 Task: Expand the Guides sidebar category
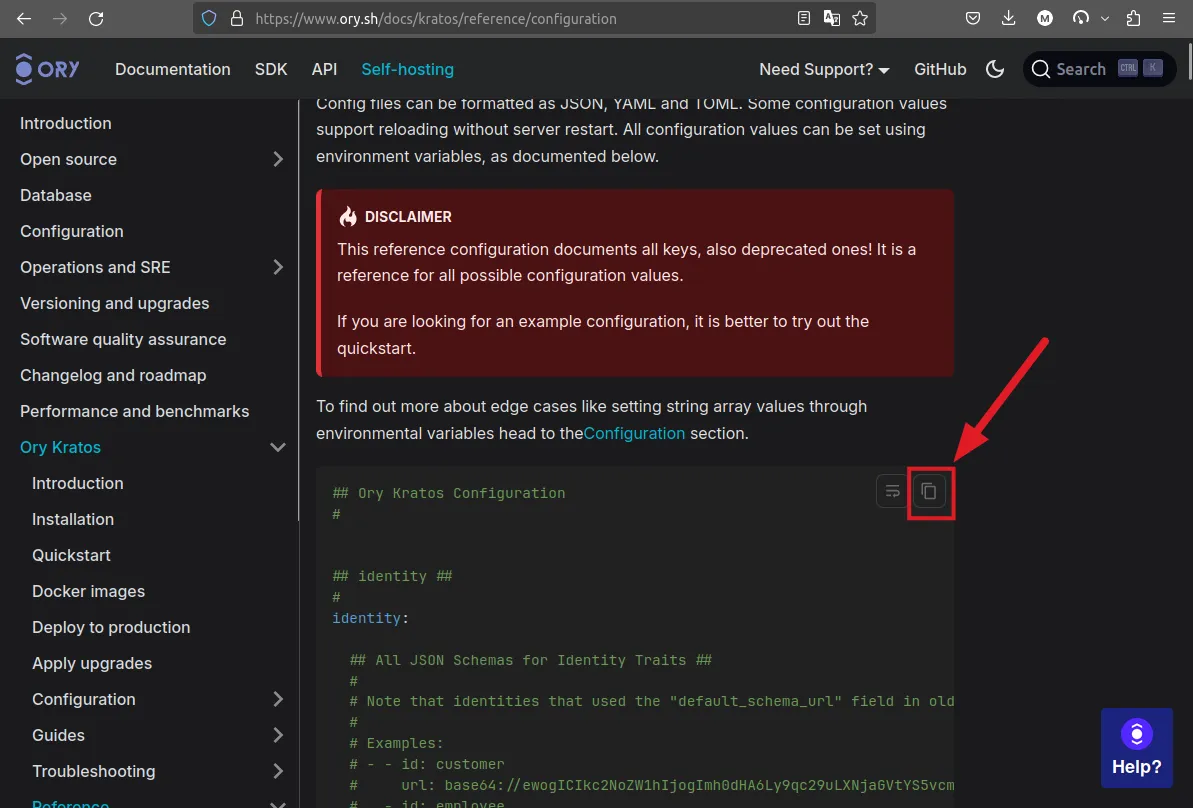278,735
